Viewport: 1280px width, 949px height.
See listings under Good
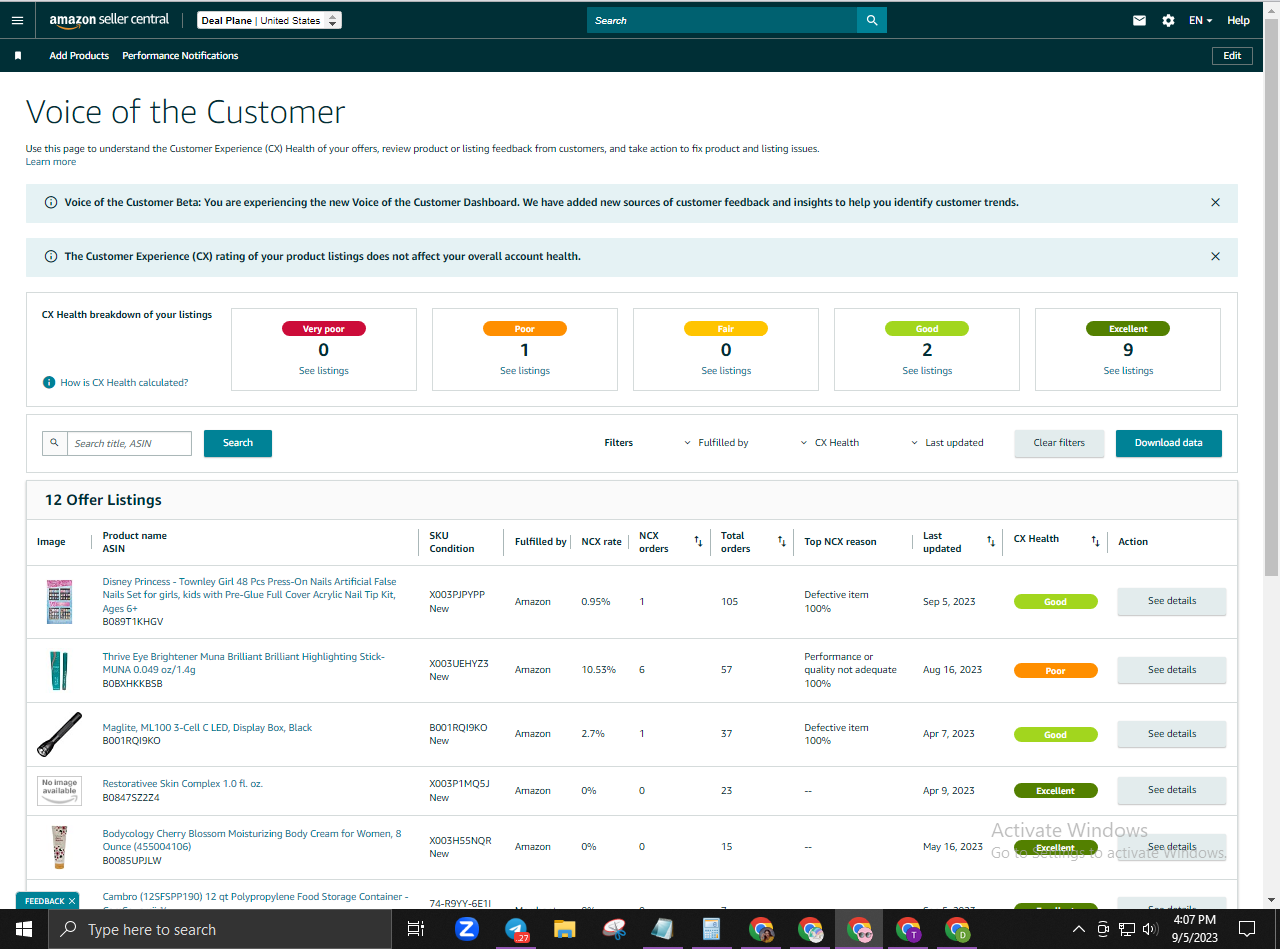click(x=927, y=371)
